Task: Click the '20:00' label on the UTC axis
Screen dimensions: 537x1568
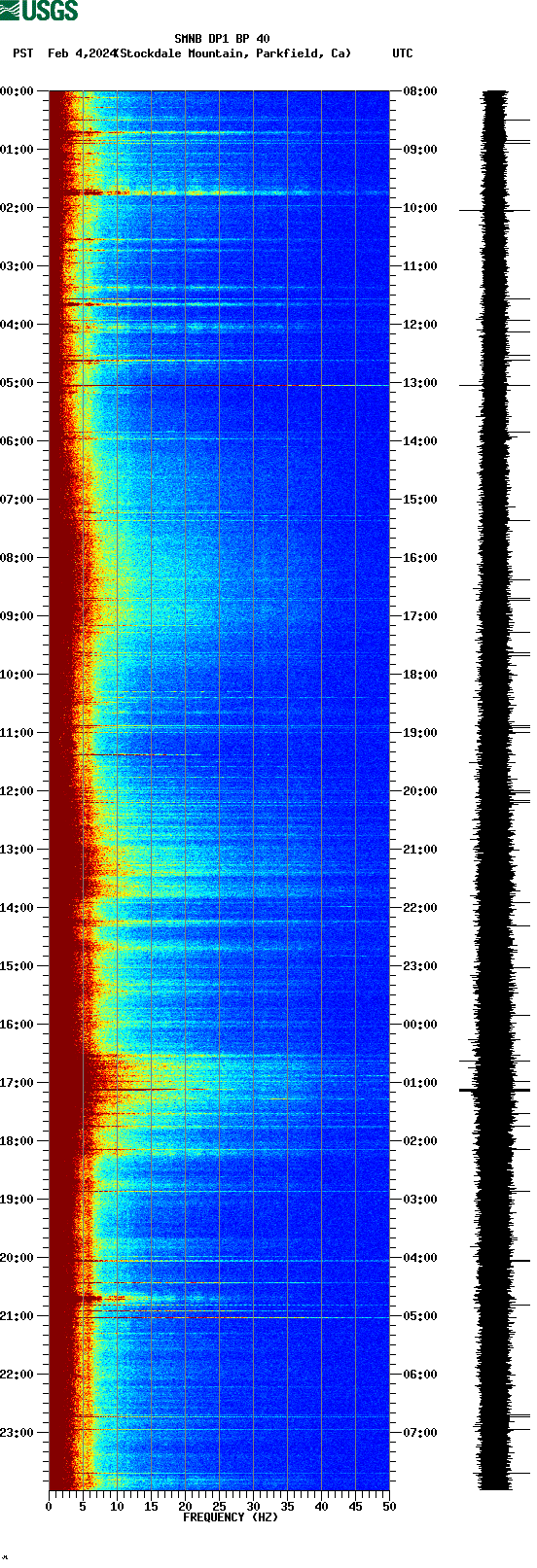Action: pyautogui.click(x=420, y=791)
